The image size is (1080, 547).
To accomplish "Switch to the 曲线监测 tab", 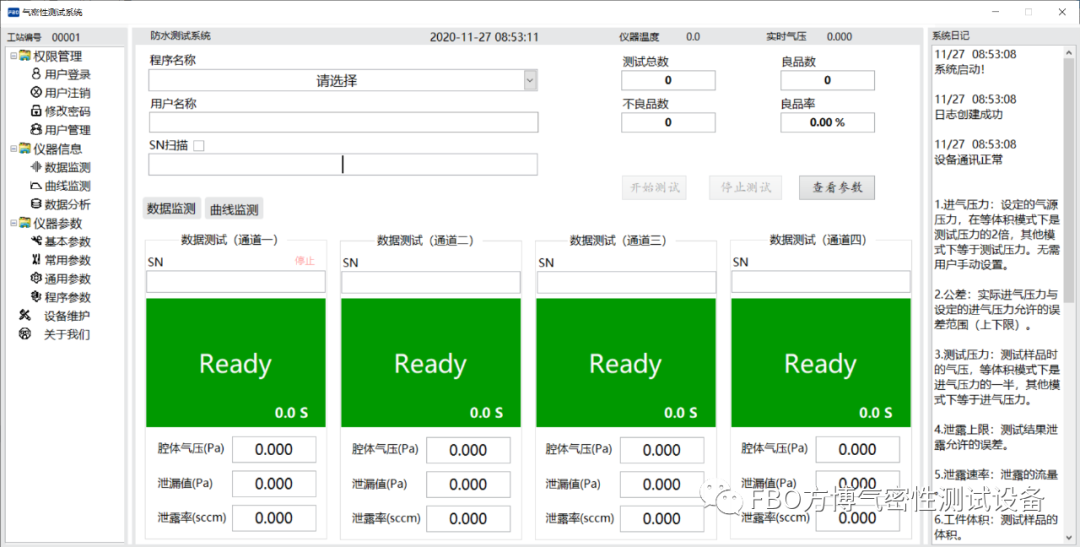I will pyautogui.click(x=234, y=209).
